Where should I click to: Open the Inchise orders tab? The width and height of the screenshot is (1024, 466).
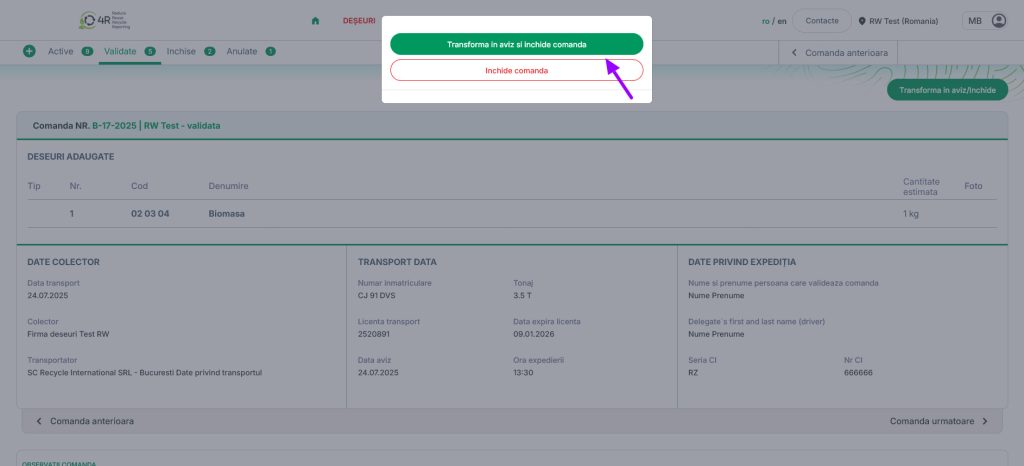181,51
